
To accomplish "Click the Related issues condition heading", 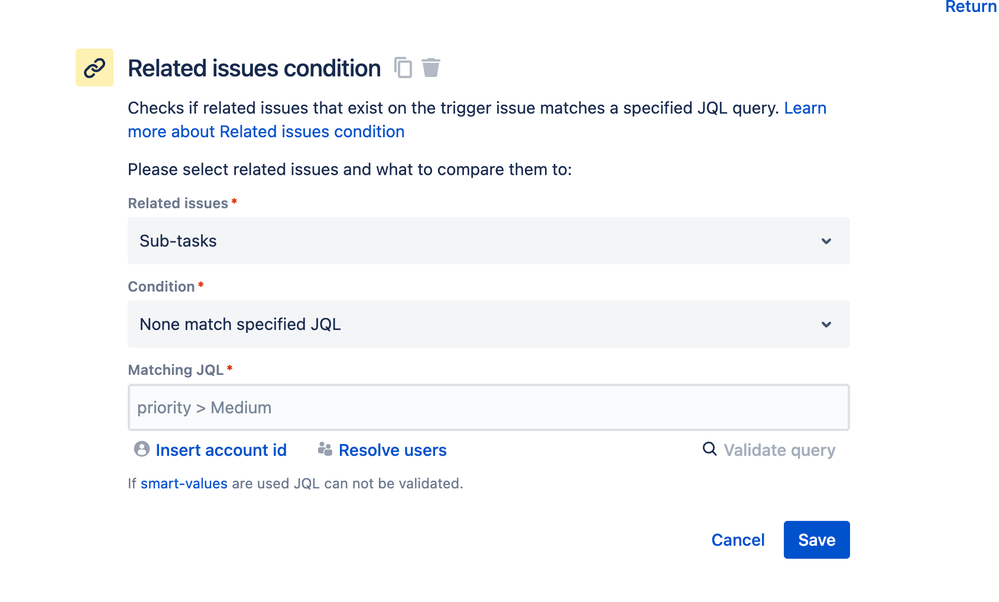I will (254, 68).
